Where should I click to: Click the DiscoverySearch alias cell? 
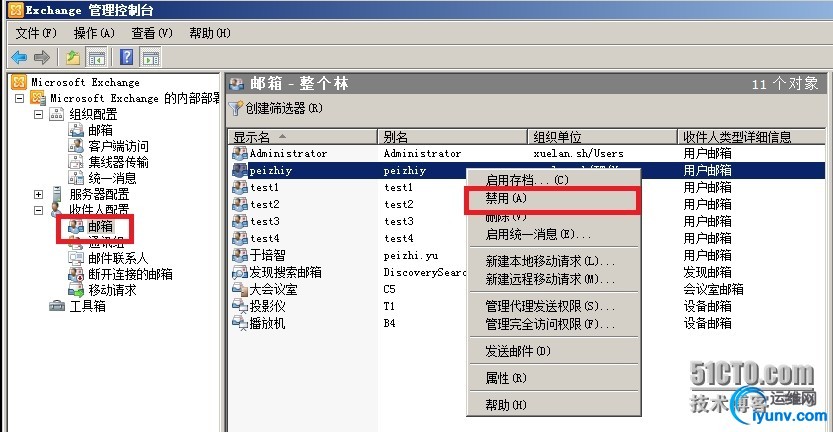tap(424, 273)
